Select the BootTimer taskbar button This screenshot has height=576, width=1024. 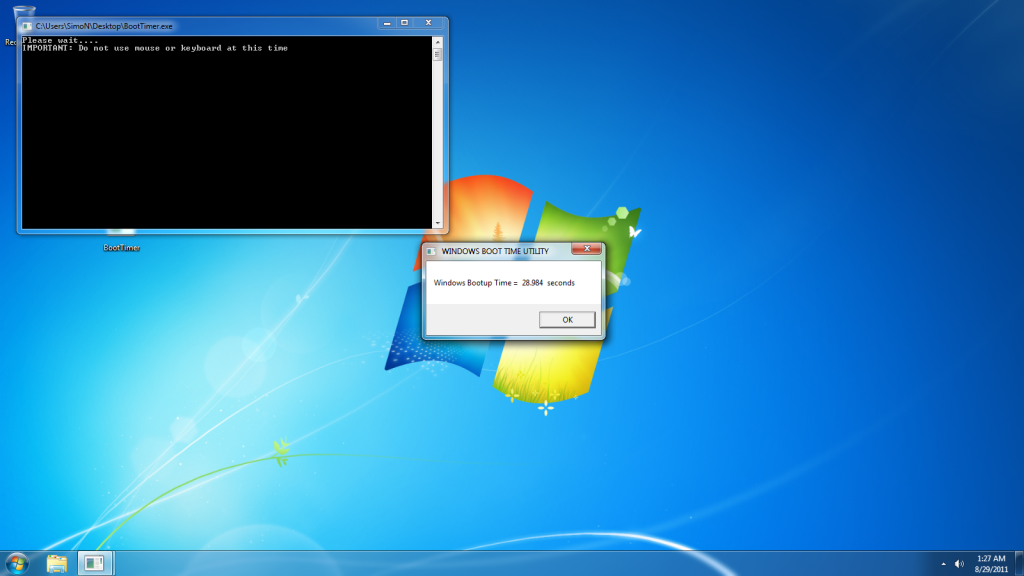click(x=95, y=563)
